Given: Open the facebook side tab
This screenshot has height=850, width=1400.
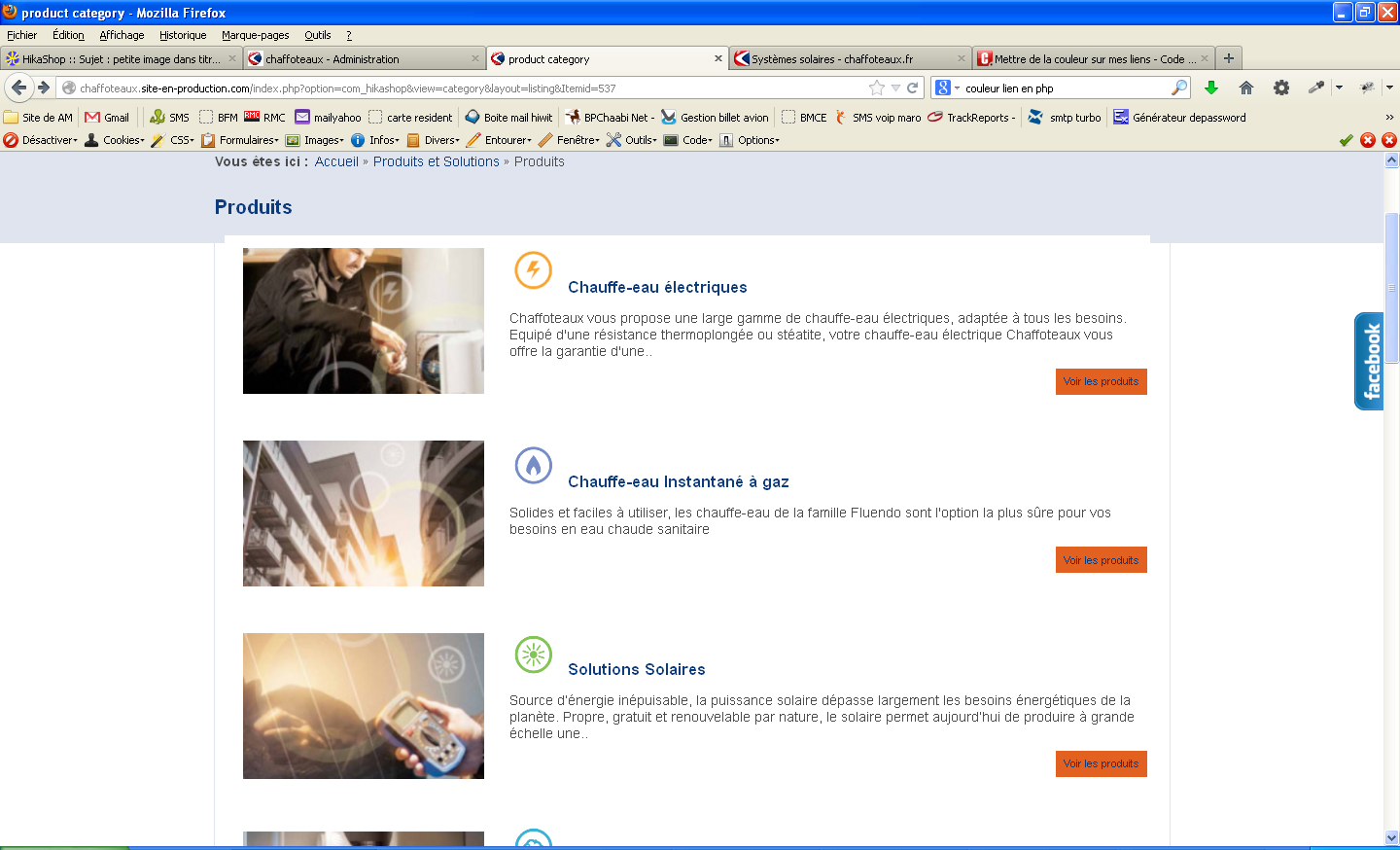Looking at the screenshot, I should tap(1369, 361).
